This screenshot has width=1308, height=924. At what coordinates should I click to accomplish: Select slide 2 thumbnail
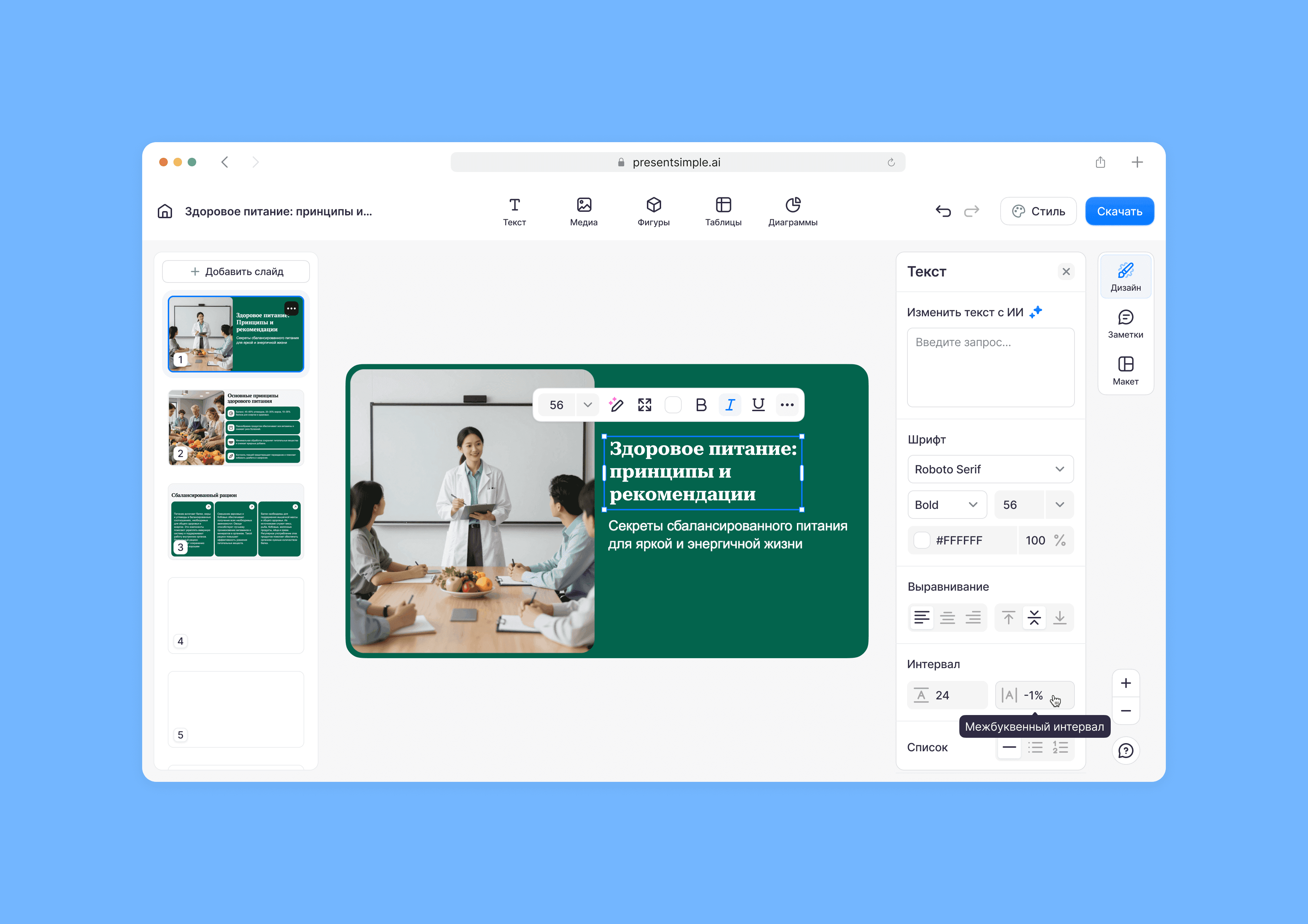tap(236, 427)
